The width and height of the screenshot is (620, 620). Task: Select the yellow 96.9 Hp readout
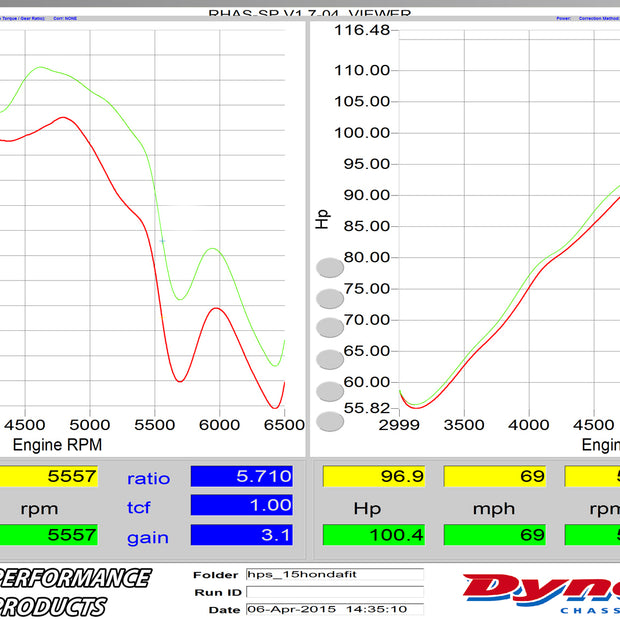(374, 476)
